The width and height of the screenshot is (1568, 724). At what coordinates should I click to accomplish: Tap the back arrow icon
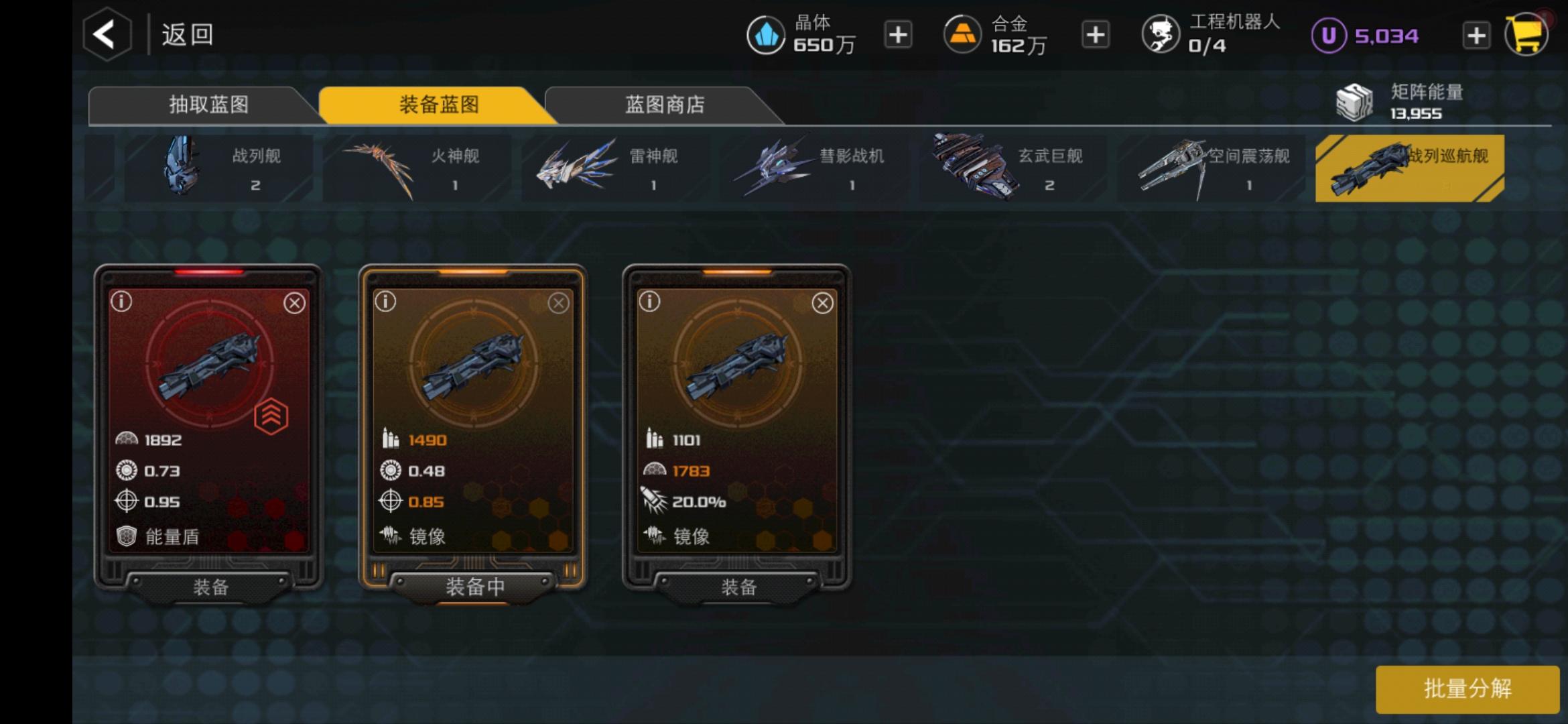pyautogui.click(x=107, y=34)
